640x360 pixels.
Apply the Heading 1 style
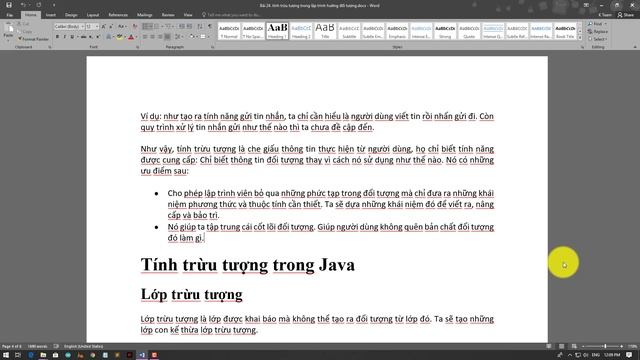277,31
